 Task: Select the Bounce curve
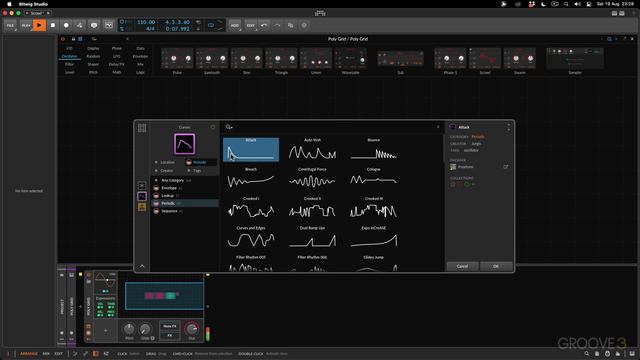pos(373,149)
